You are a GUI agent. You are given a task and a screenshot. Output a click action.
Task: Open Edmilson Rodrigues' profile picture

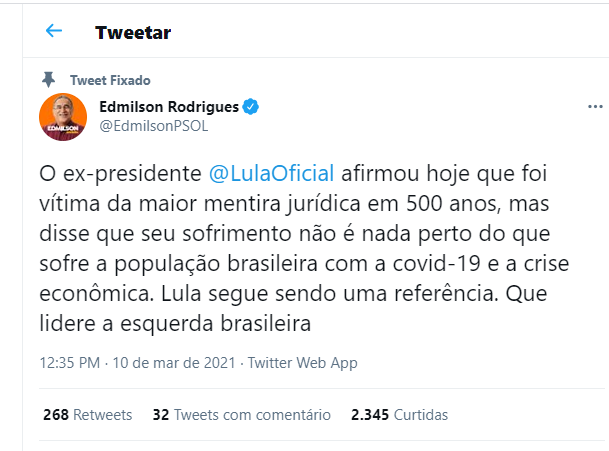63,117
